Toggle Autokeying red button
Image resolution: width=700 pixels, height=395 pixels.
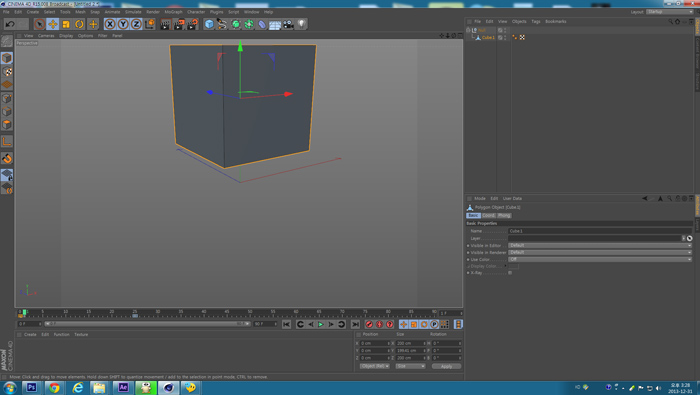379,324
